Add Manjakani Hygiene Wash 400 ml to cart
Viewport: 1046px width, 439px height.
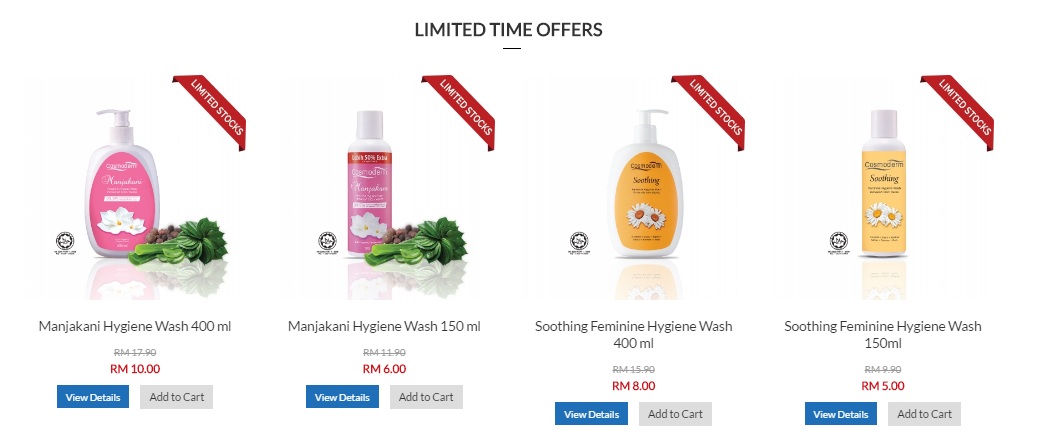pyautogui.click(x=177, y=397)
